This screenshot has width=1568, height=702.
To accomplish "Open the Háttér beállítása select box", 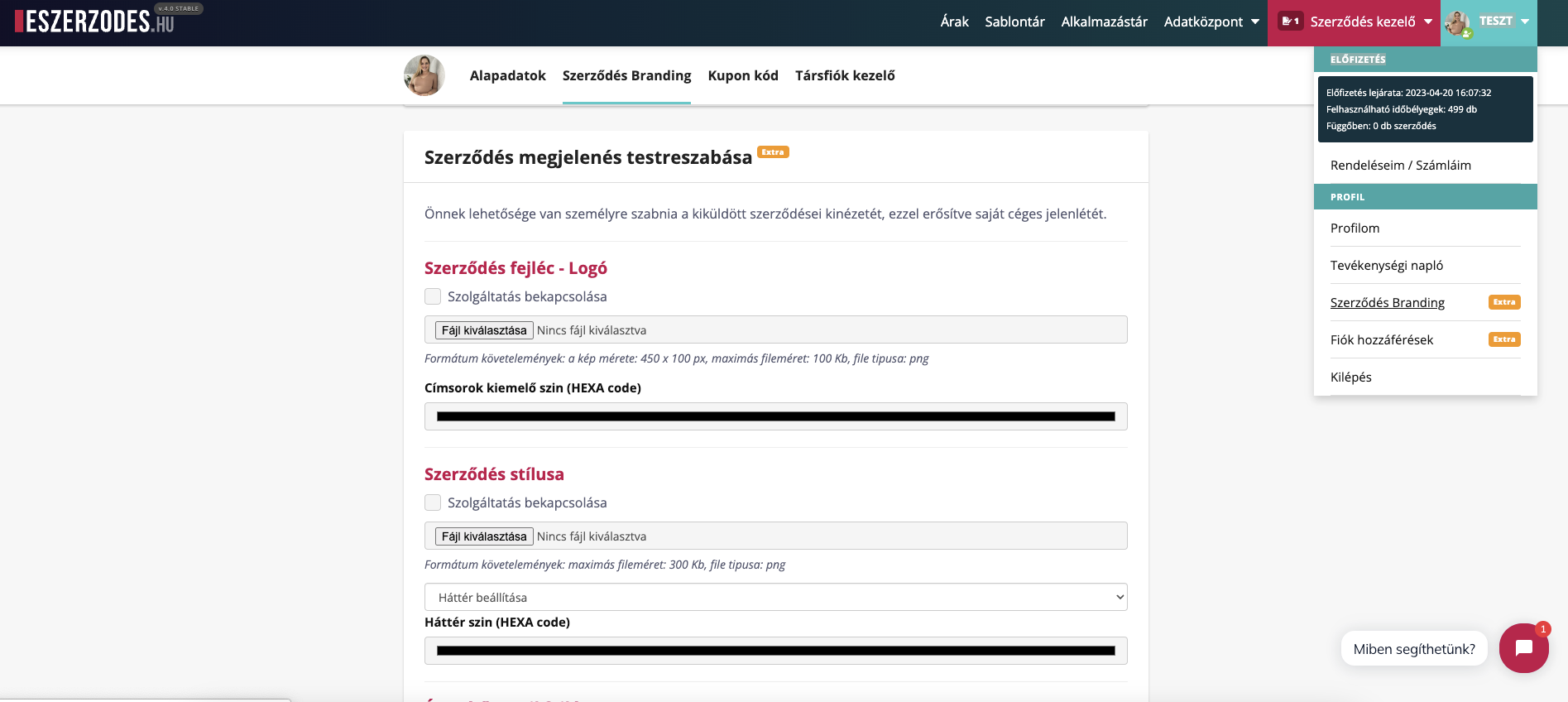I will click(x=775, y=597).
